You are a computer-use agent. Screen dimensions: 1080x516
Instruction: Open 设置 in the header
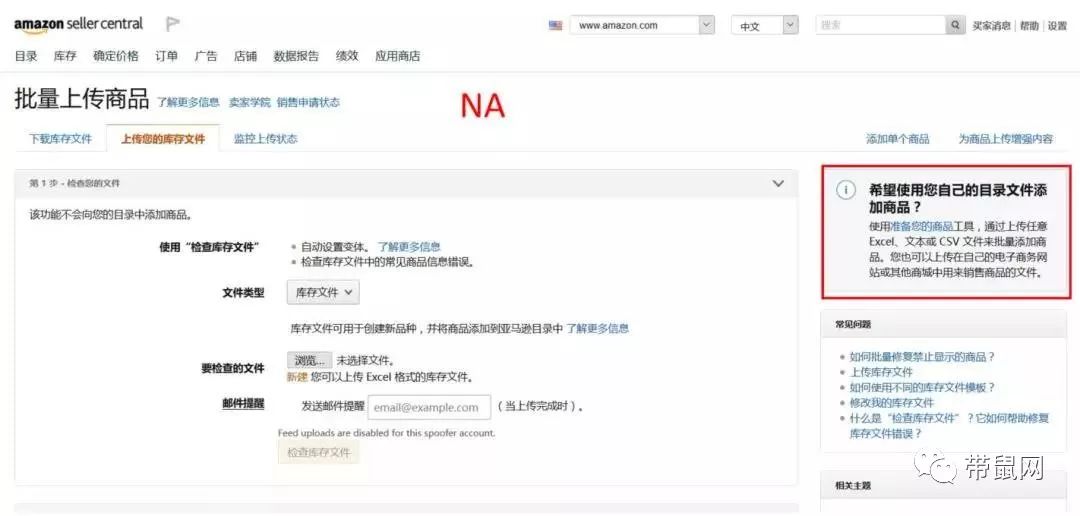[1057, 25]
